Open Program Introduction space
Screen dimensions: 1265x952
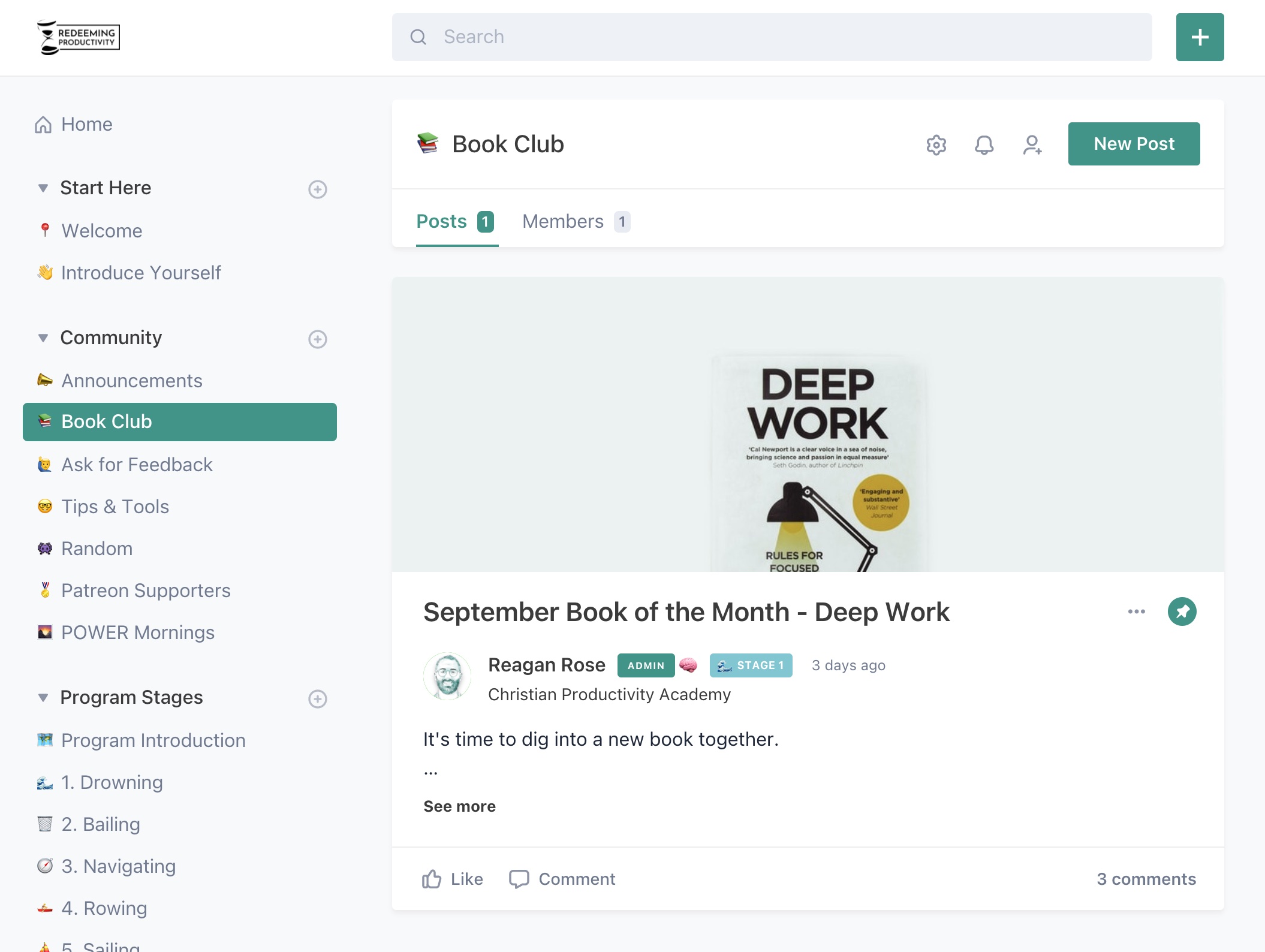coord(153,740)
